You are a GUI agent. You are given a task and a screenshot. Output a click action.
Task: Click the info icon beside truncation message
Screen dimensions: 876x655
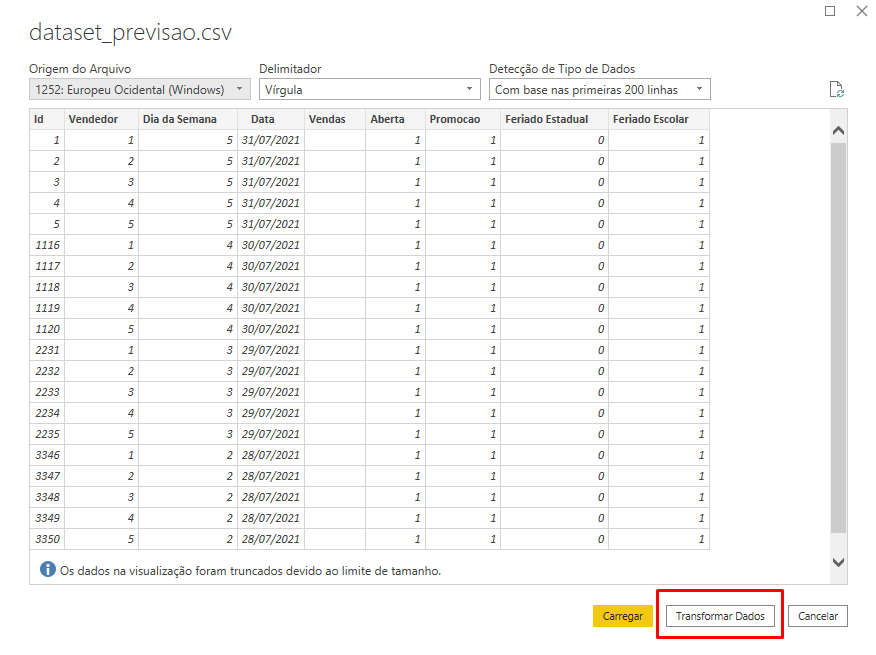click(48, 569)
